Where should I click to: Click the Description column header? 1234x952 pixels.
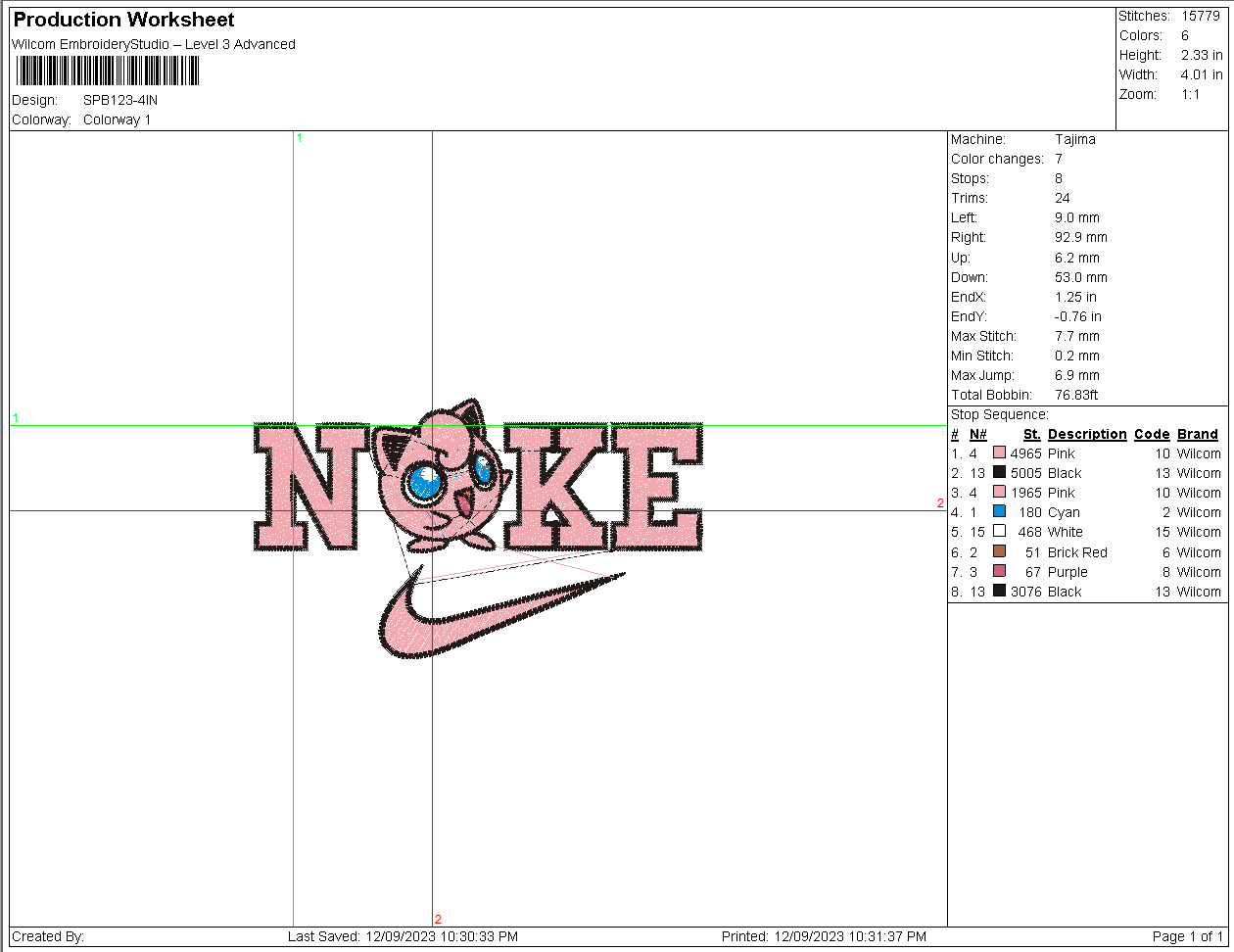tap(1087, 434)
